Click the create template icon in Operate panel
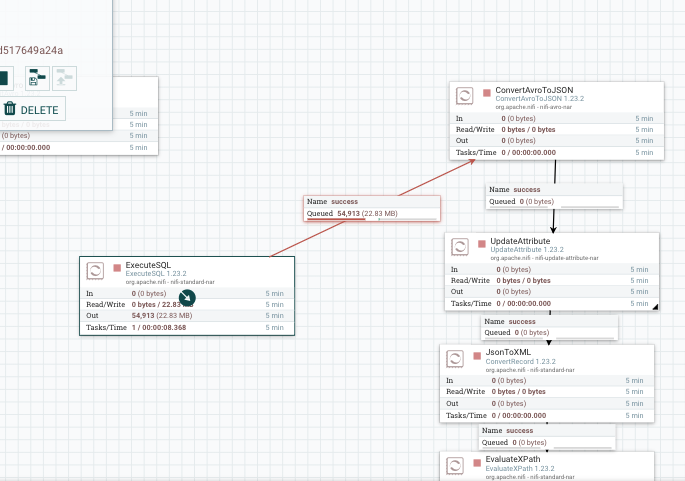Screen dimensions: 685x481 [38, 78]
